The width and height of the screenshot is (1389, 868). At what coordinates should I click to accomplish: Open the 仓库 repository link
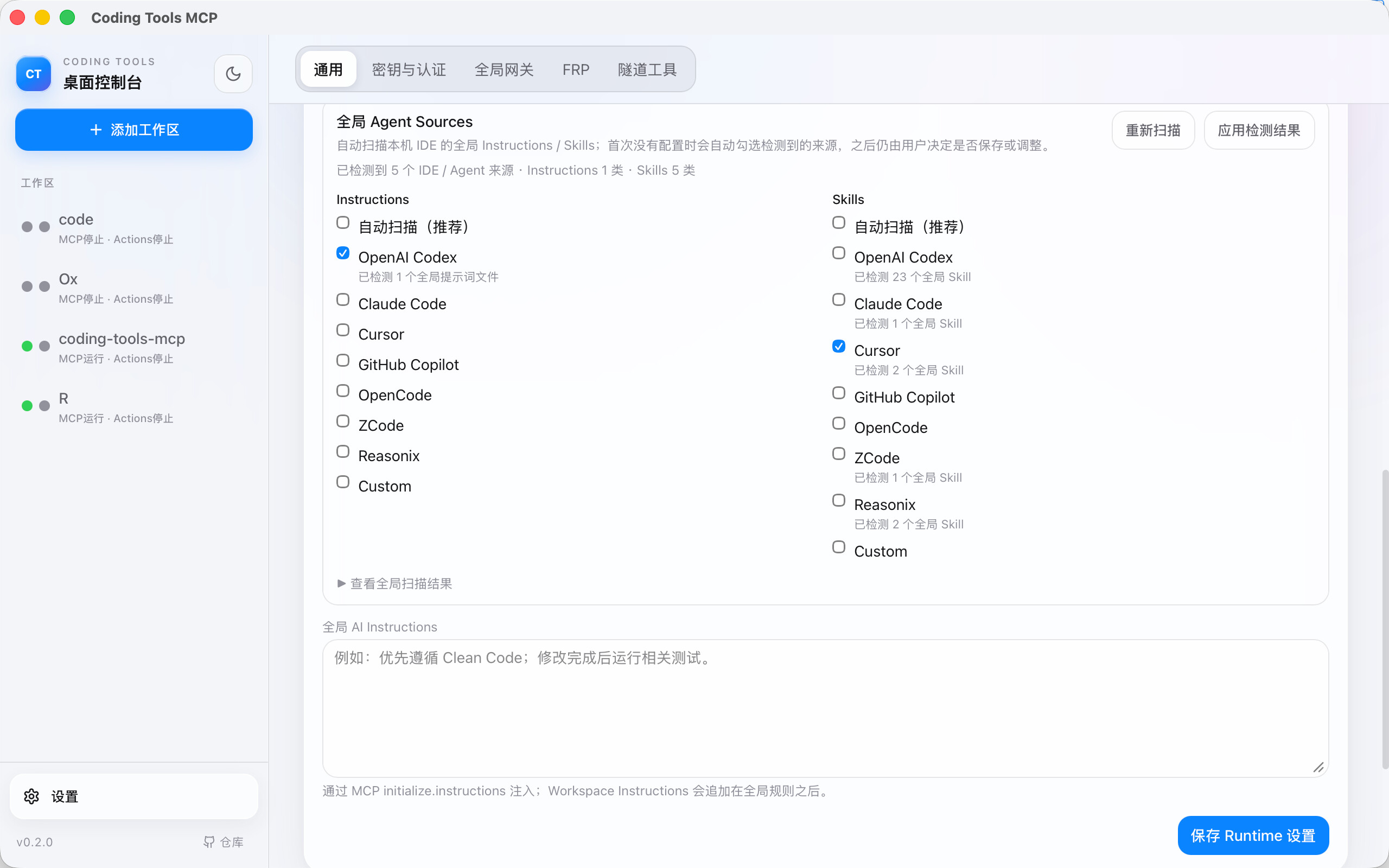pos(224,841)
